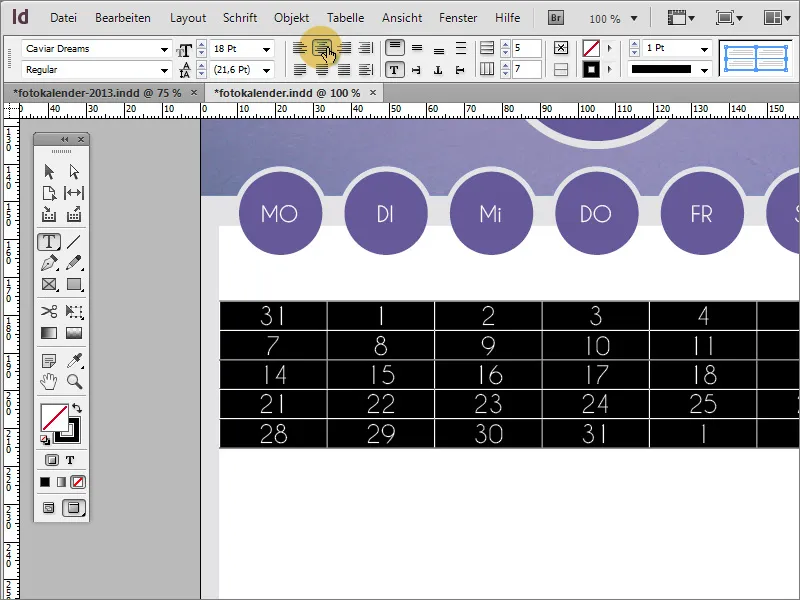Click the number of columns field
Viewport: 800px width, 600px height.
coord(526,69)
